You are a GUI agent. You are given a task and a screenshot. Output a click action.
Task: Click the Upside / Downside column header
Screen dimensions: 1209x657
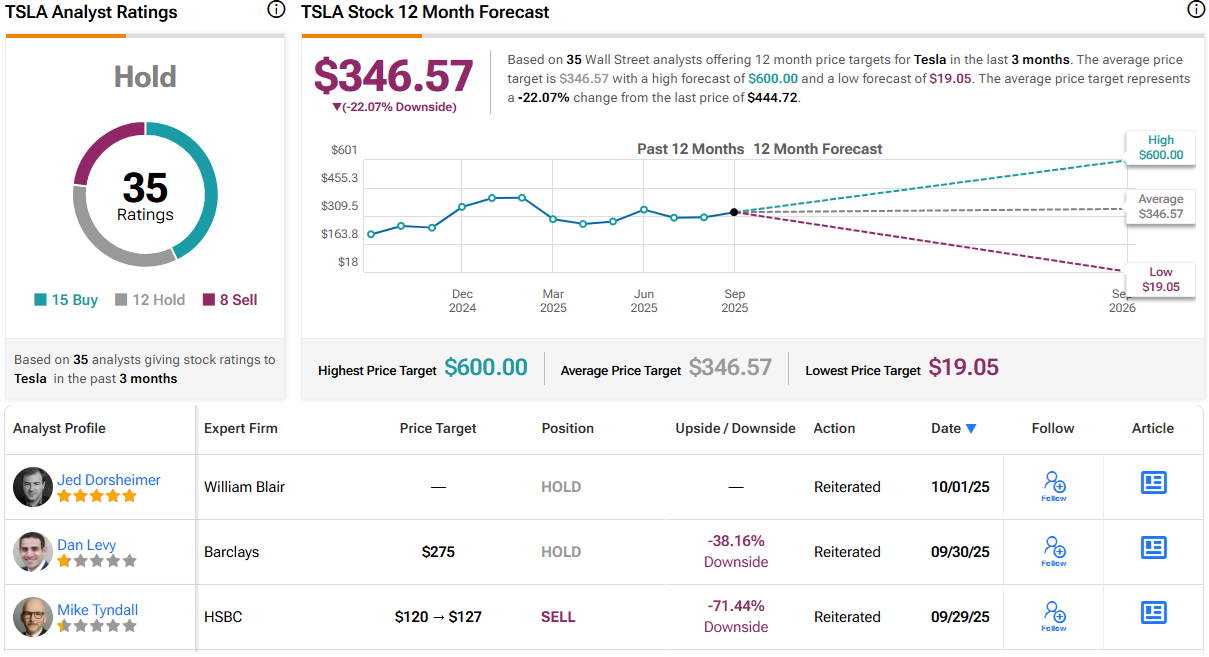(x=735, y=428)
